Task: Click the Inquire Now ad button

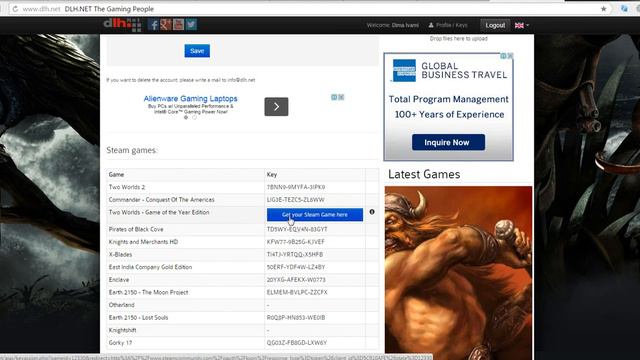Action: pos(448,142)
